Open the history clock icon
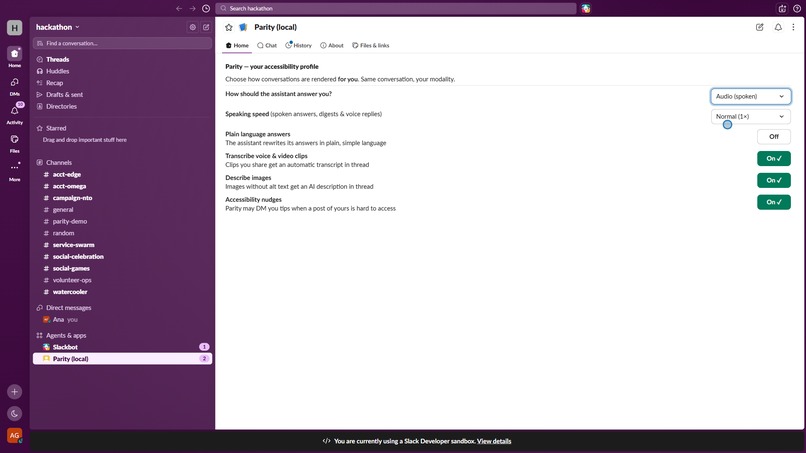806x453 pixels. [x=206, y=8]
